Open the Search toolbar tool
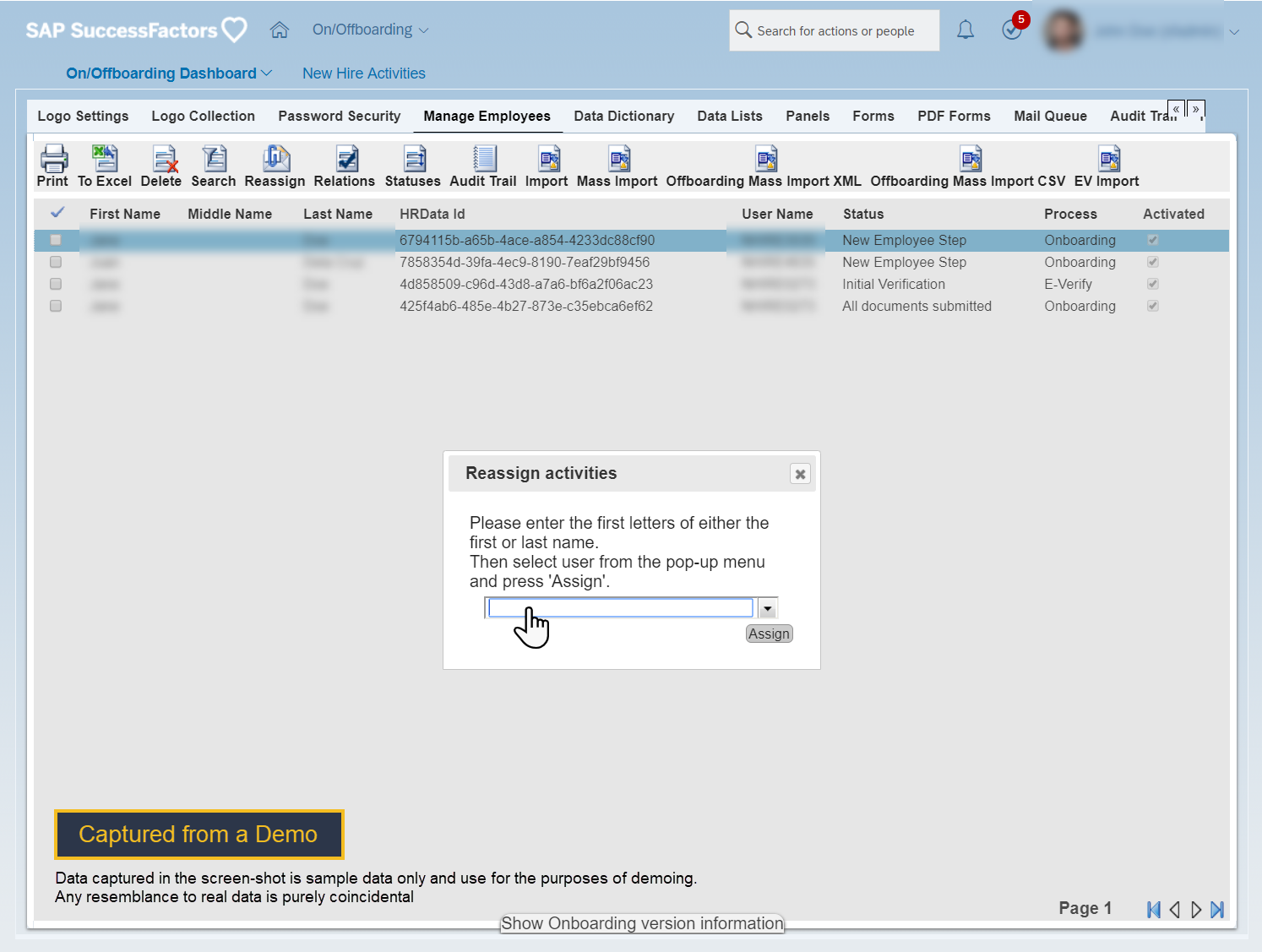This screenshot has width=1262, height=952. [214, 159]
